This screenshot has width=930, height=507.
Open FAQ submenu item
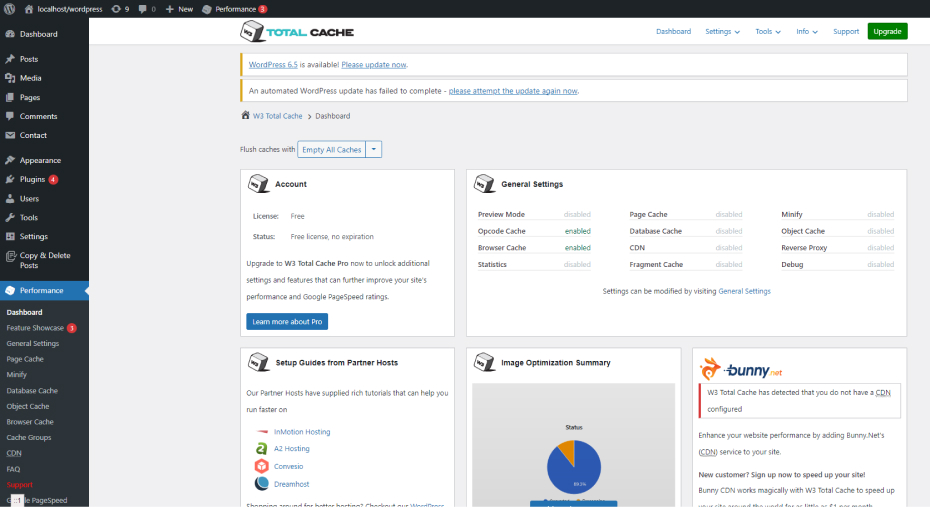coord(13,469)
